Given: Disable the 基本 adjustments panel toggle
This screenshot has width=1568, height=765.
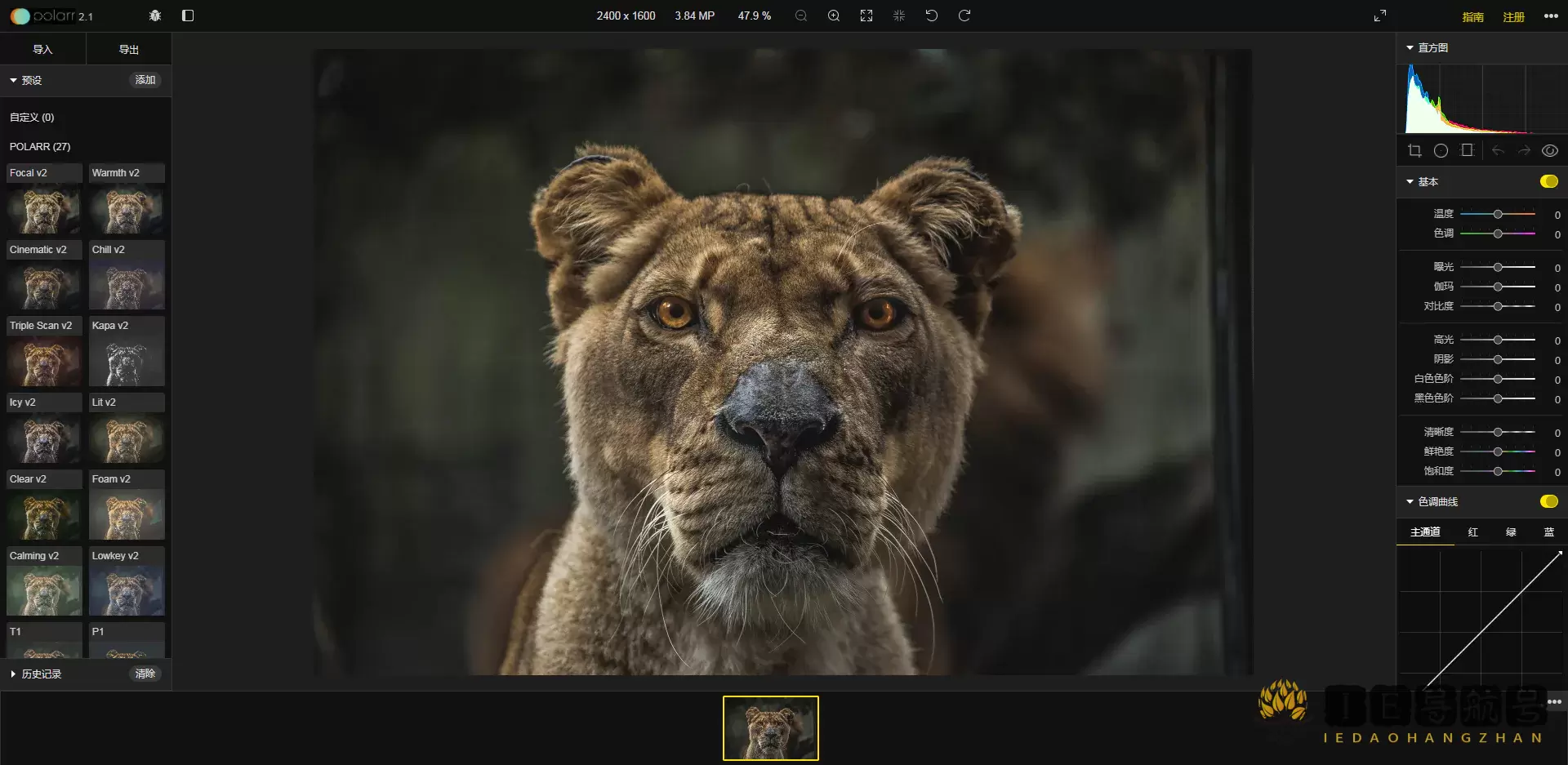Looking at the screenshot, I should tap(1549, 181).
